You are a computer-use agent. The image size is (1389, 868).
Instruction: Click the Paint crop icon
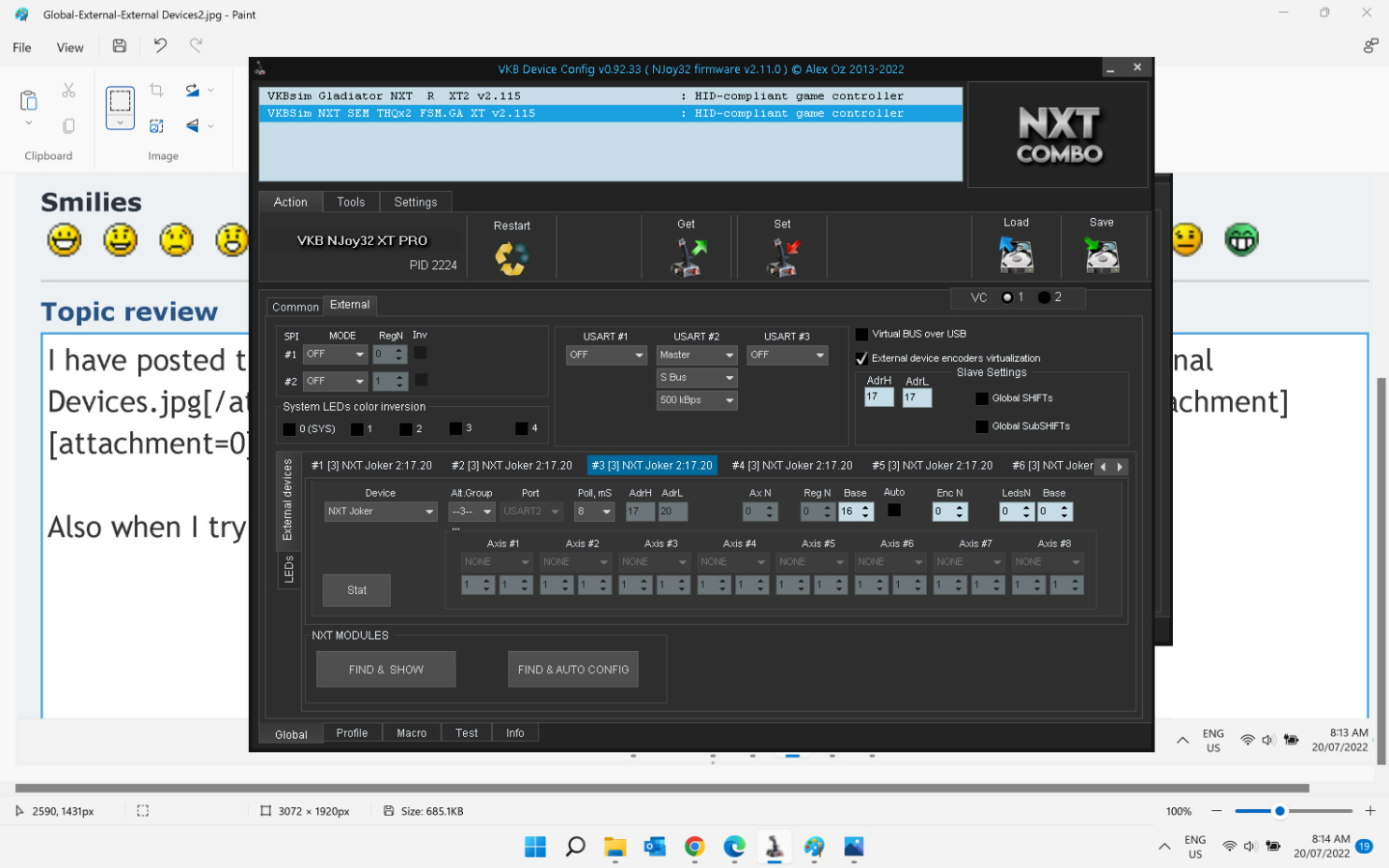click(x=156, y=90)
